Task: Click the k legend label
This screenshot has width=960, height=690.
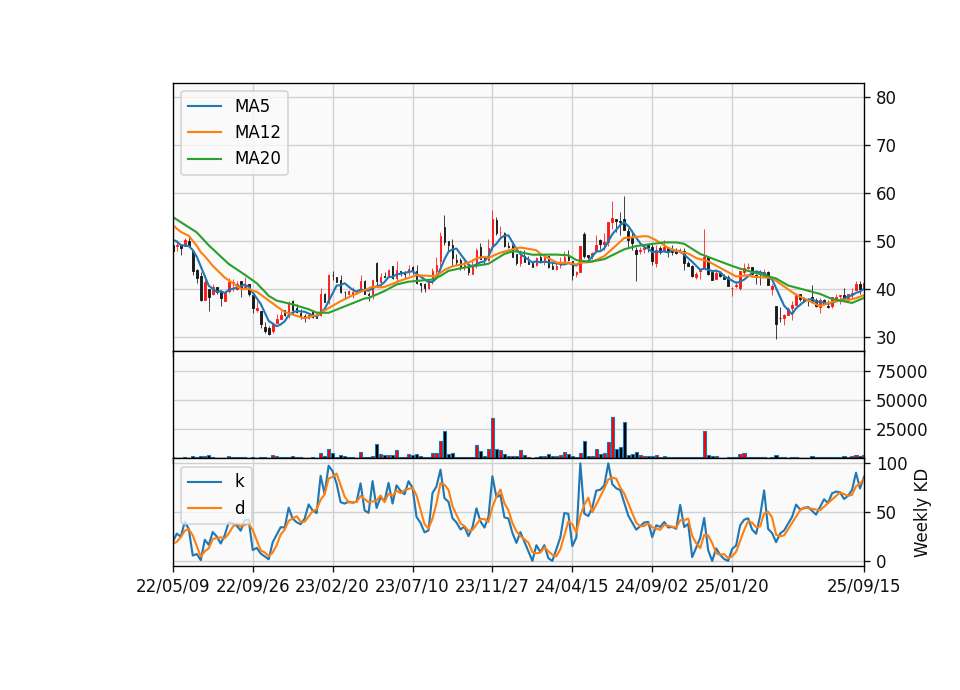Action: [239, 481]
